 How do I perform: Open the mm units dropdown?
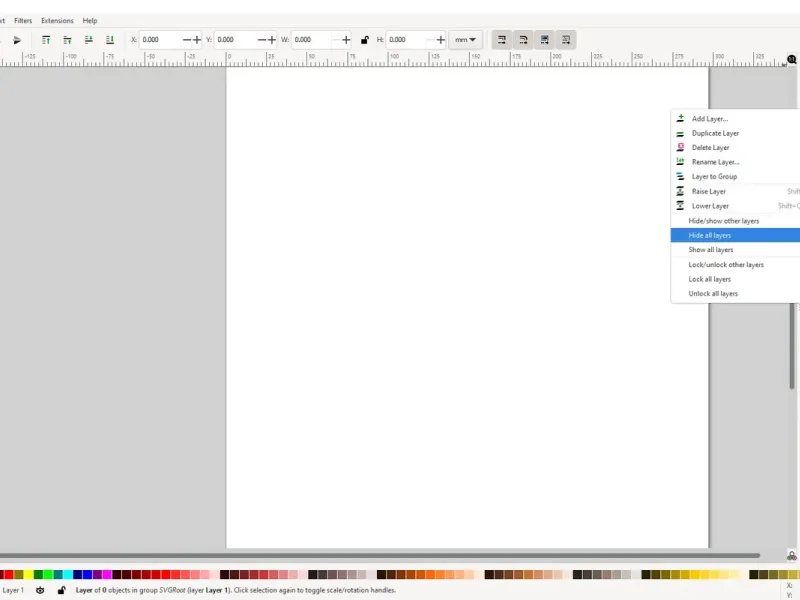pyautogui.click(x=465, y=40)
